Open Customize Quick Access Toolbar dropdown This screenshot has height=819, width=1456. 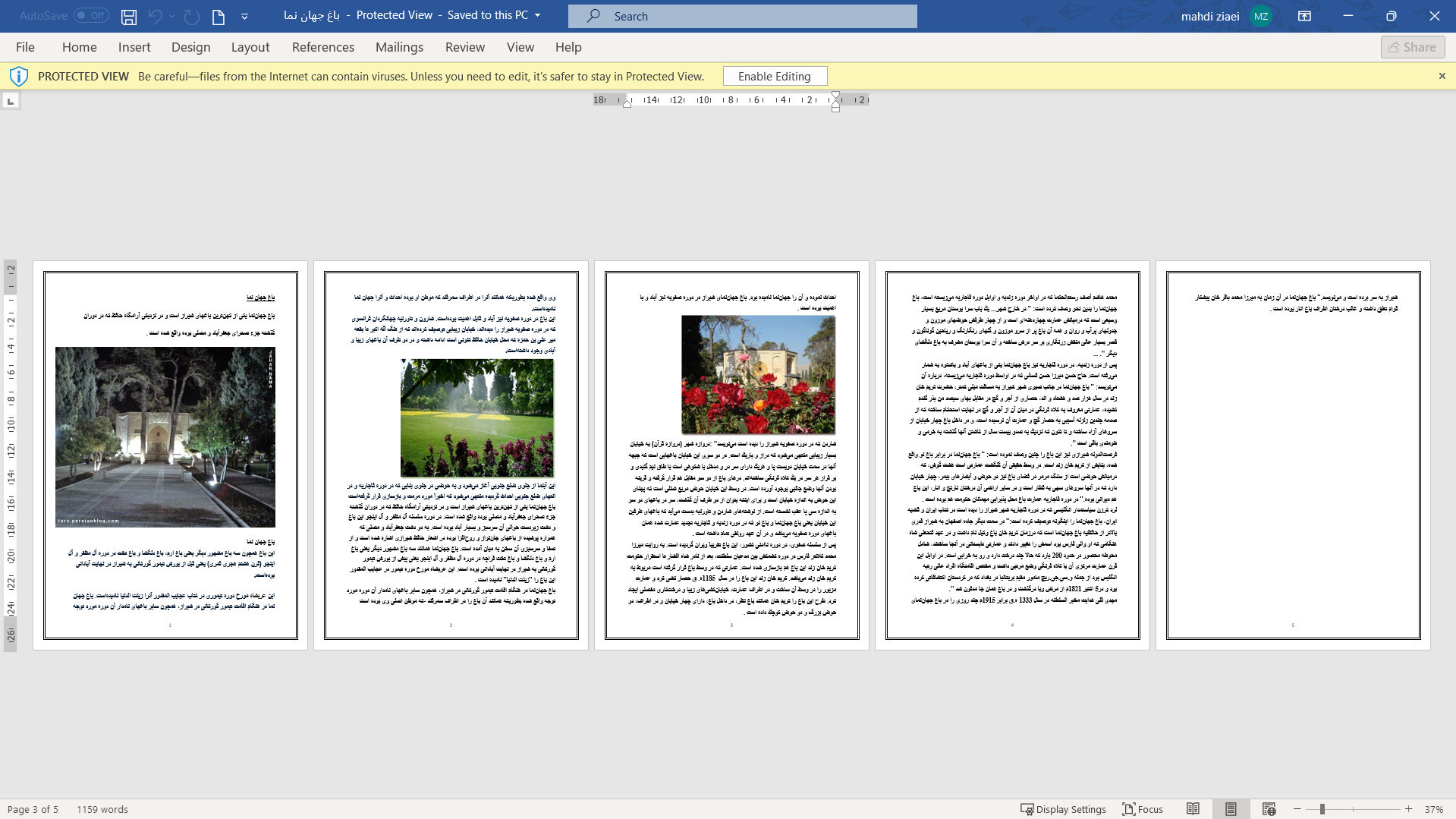pyautogui.click(x=244, y=16)
